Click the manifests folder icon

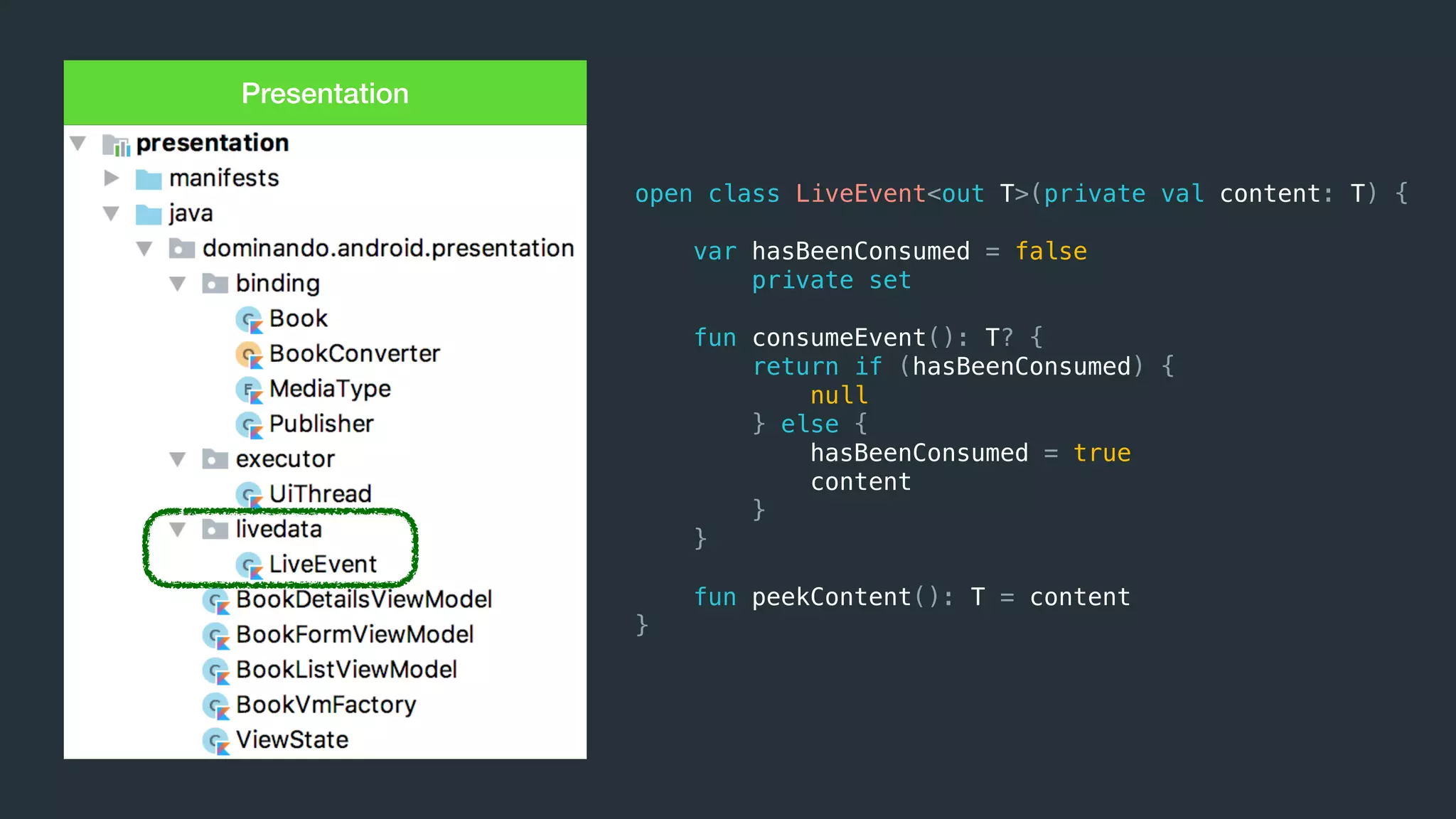149,179
